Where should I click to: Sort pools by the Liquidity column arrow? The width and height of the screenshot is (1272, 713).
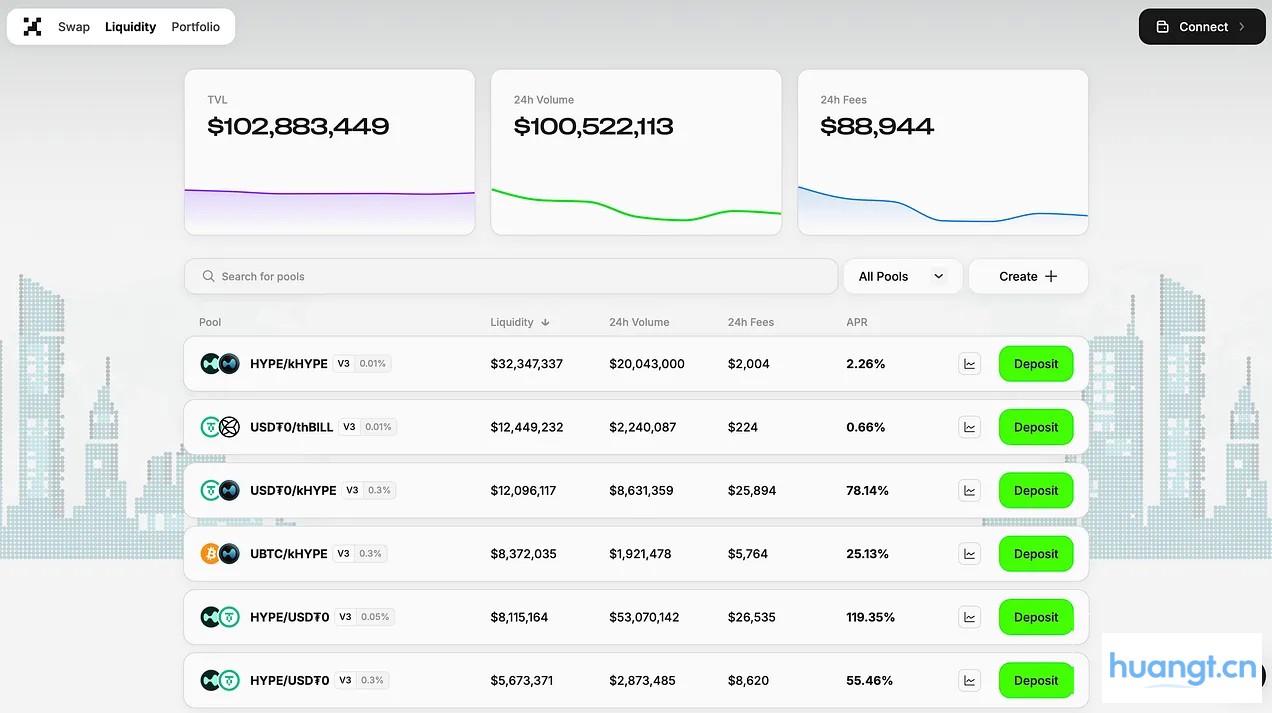[545, 322]
